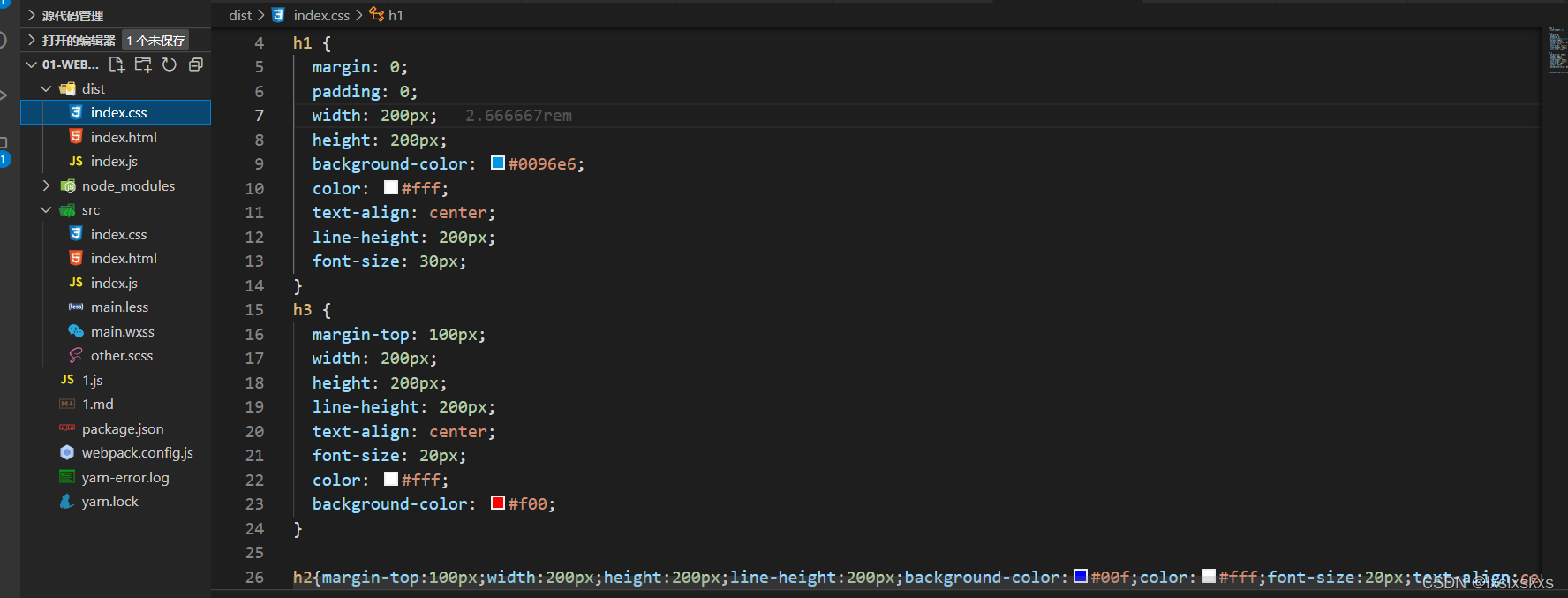Click line number 15 in gutter
The image size is (1568, 598).
pos(254,310)
